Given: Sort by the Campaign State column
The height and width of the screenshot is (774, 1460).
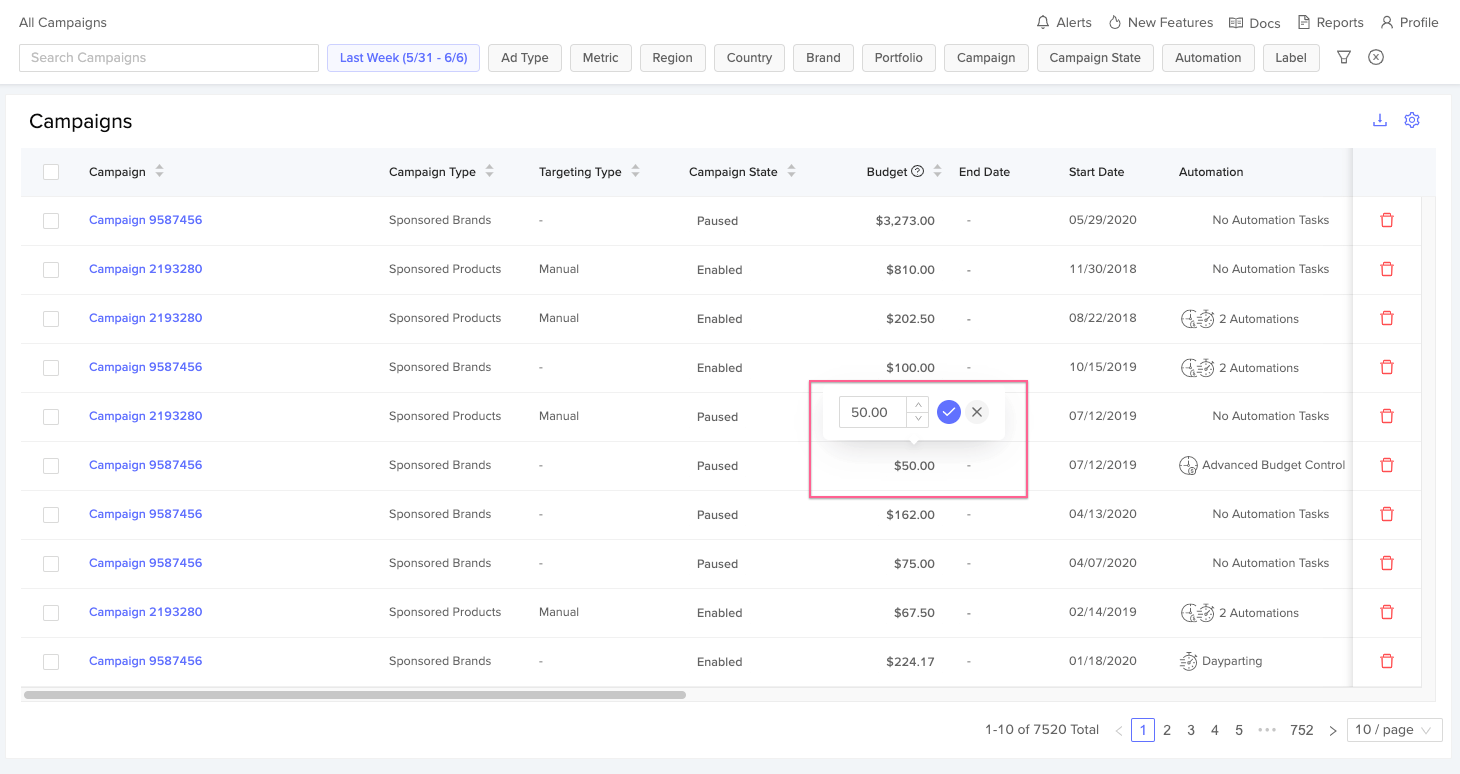Looking at the screenshot, I should click(x=791, y=172).
